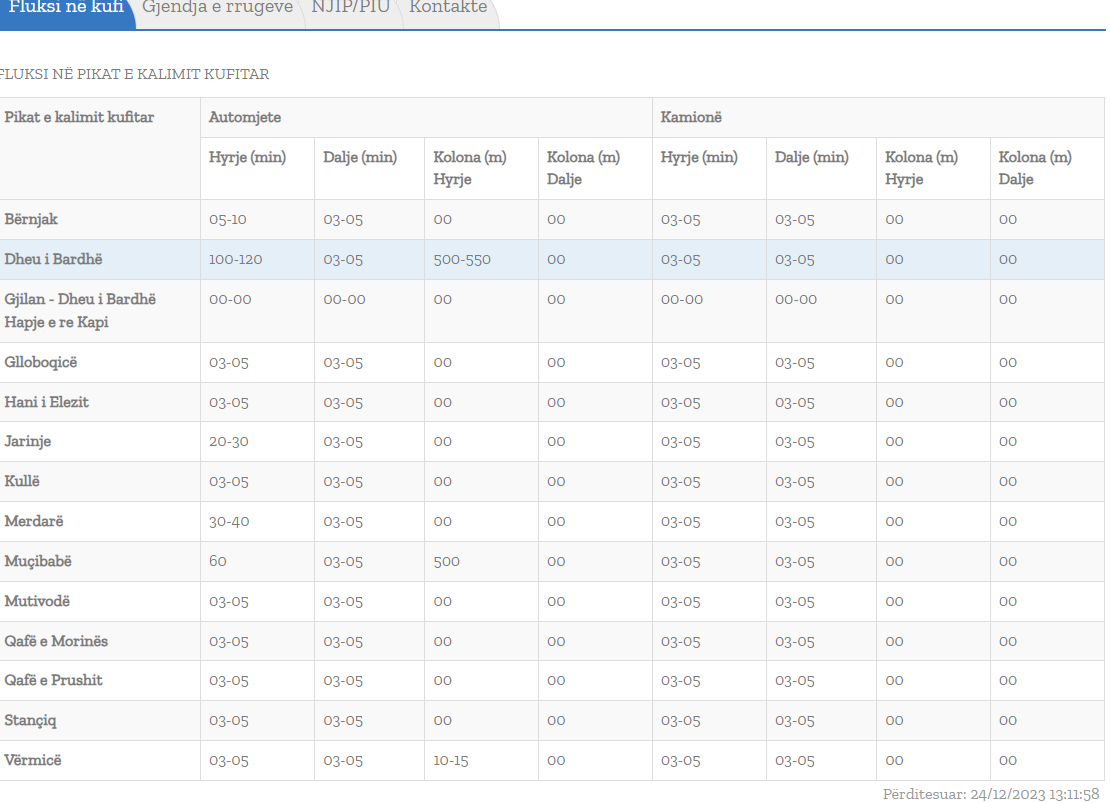Click the Hani i Elezit row label

(47, 402)
